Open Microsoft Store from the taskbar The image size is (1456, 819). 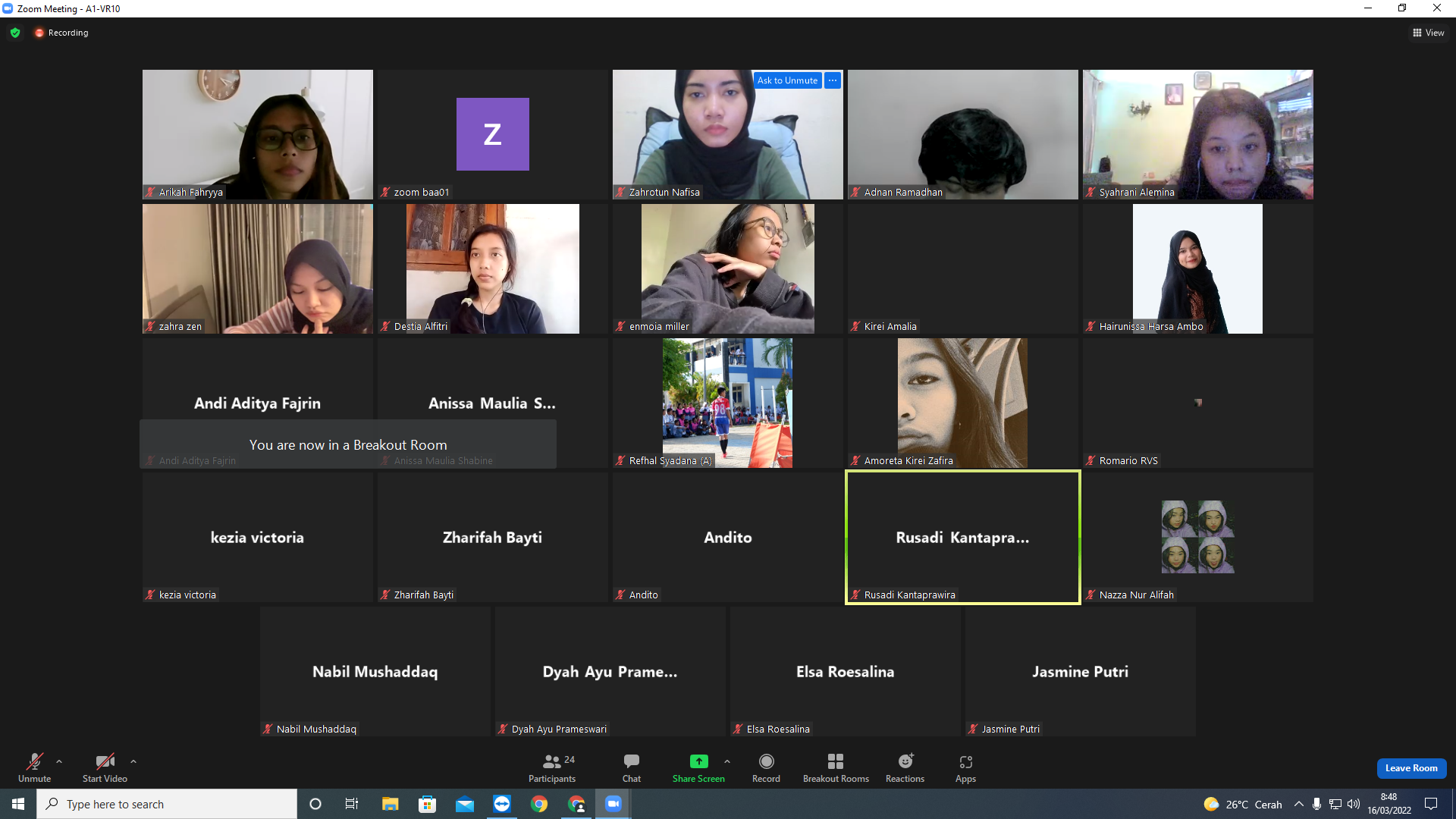[x=428, y=804]
